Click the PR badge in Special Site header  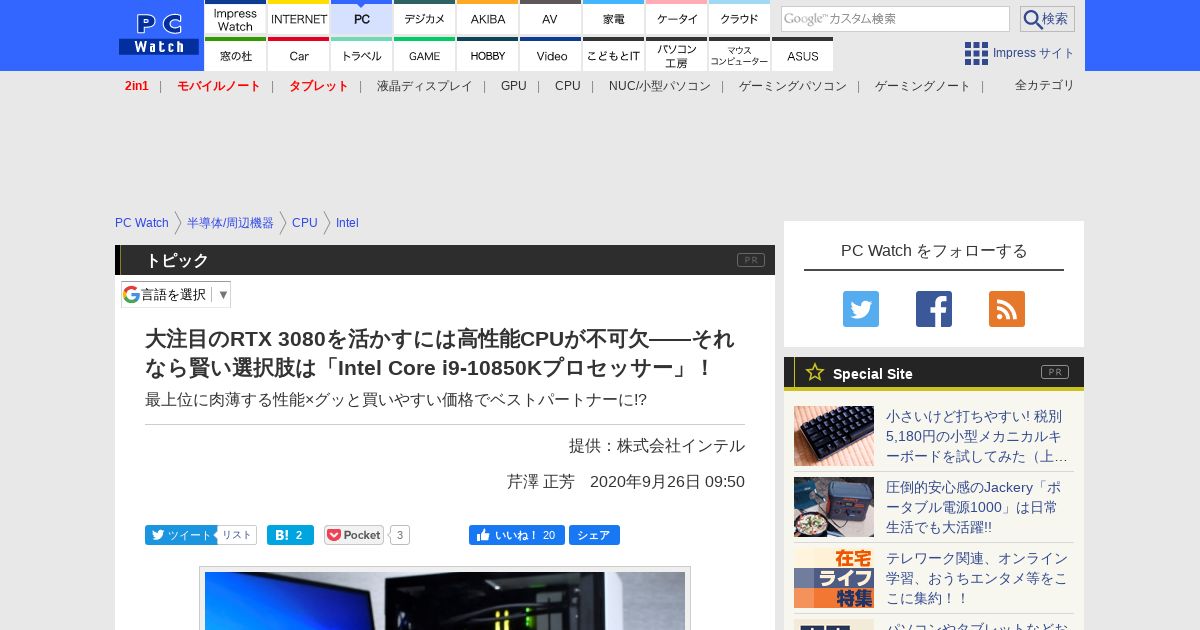tap(1055, 372)
